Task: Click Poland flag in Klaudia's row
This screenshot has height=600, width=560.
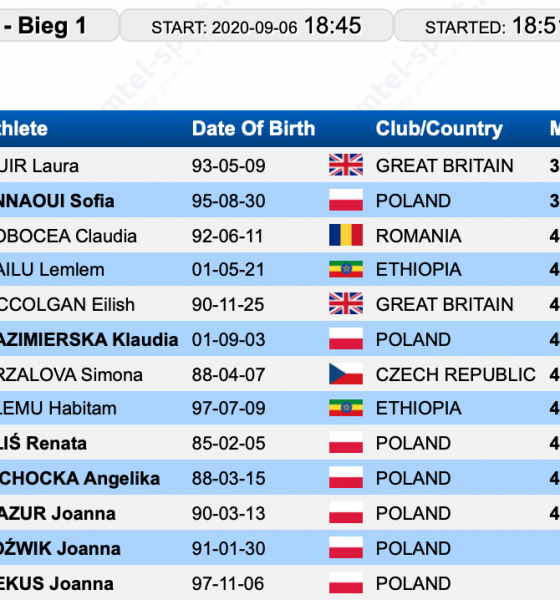Action: [x=346, y=339]
